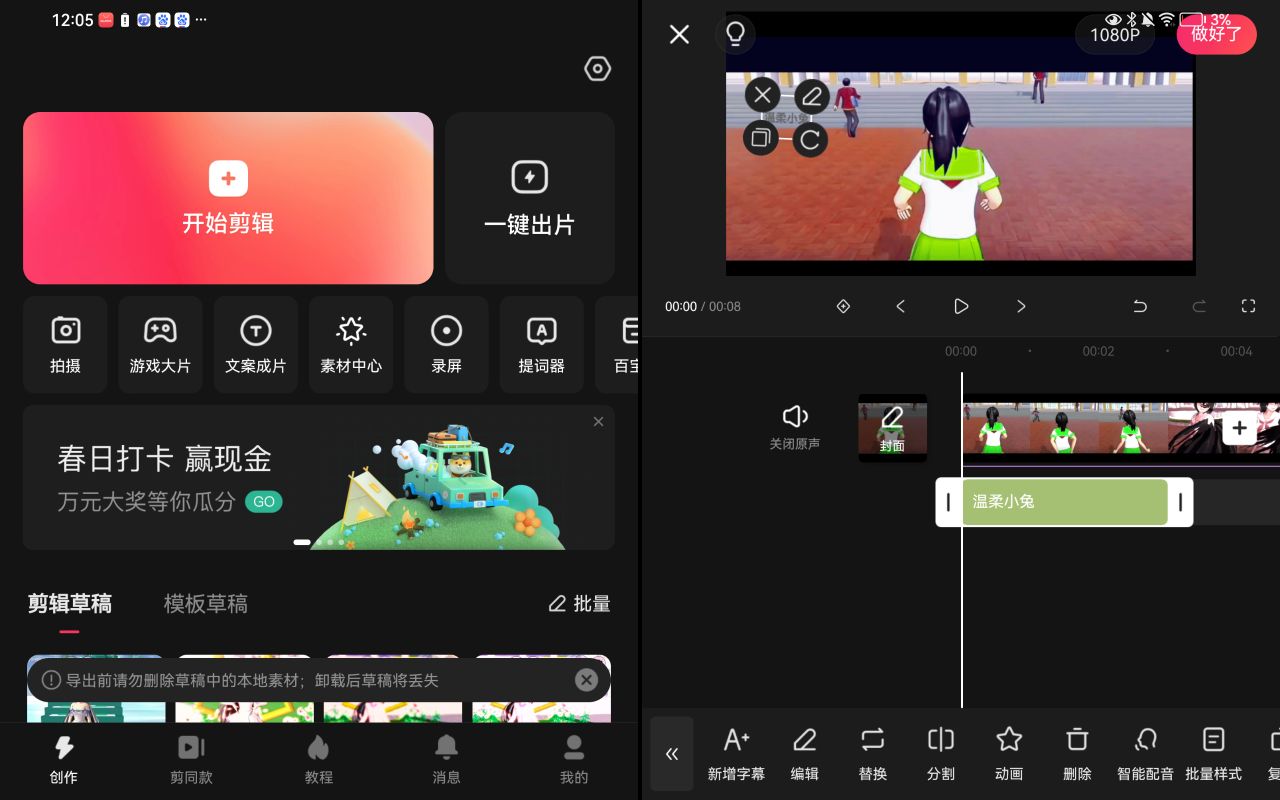This screenshot has height=800, width=1280.
Task: Select 创作 tab in bottom navigation
Action: 64,761
